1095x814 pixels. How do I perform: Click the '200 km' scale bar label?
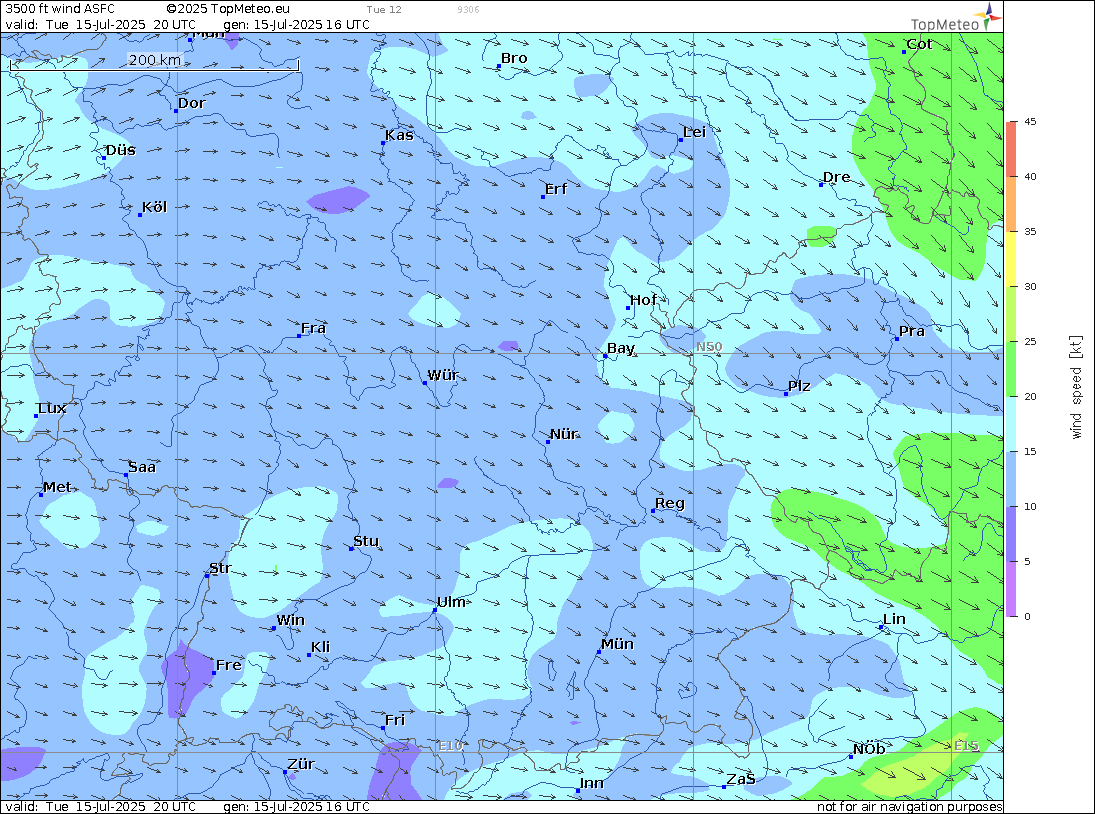click(x=154, y=60)
